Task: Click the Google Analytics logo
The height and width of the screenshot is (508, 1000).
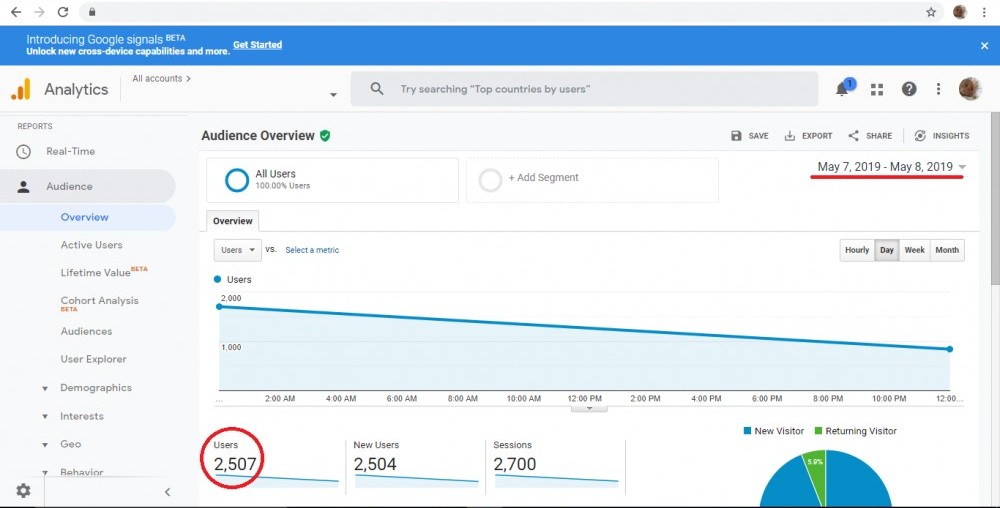Action: tap(21, 89)
